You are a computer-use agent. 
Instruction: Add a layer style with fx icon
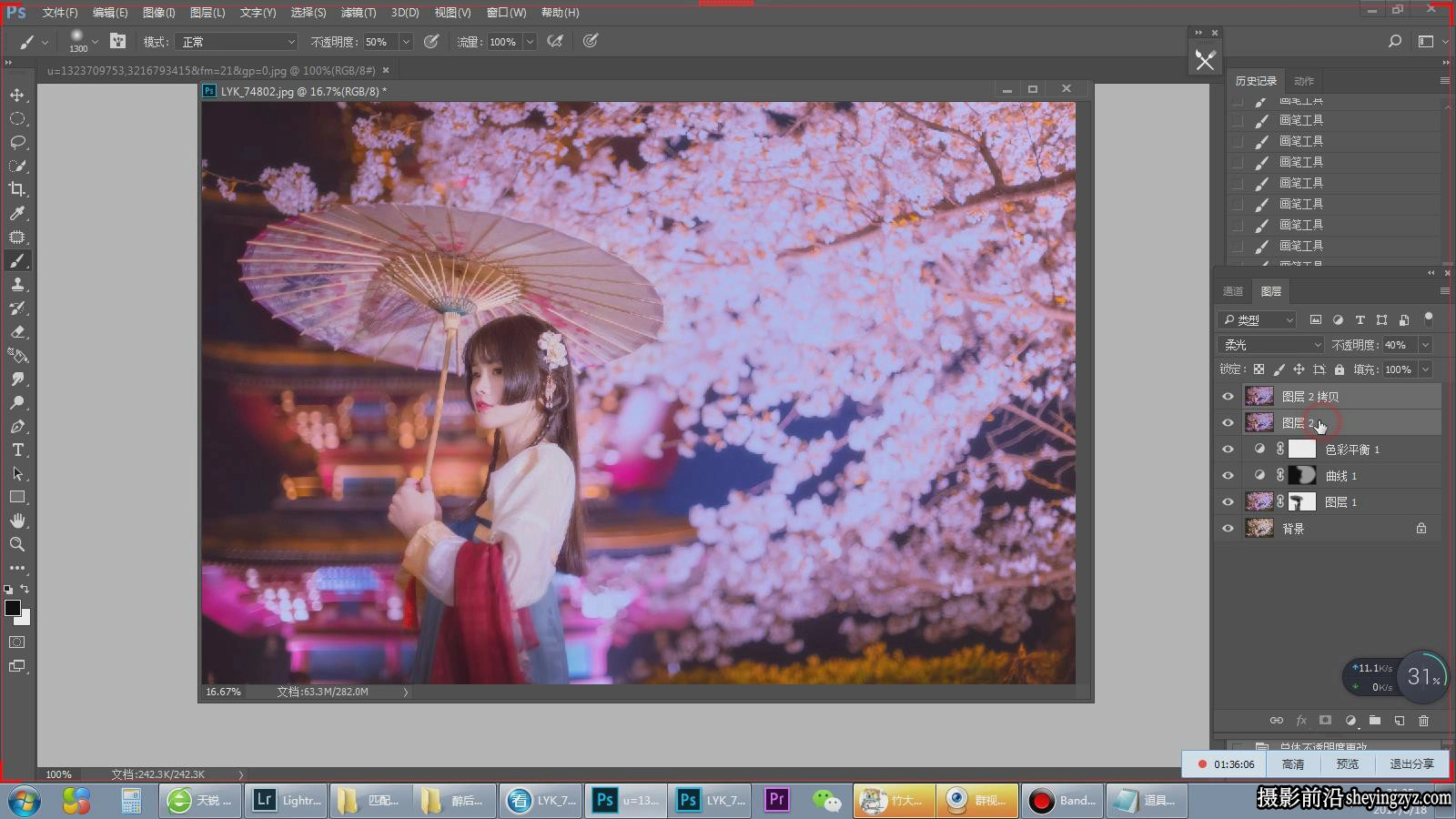click(x=1301, y=721)
